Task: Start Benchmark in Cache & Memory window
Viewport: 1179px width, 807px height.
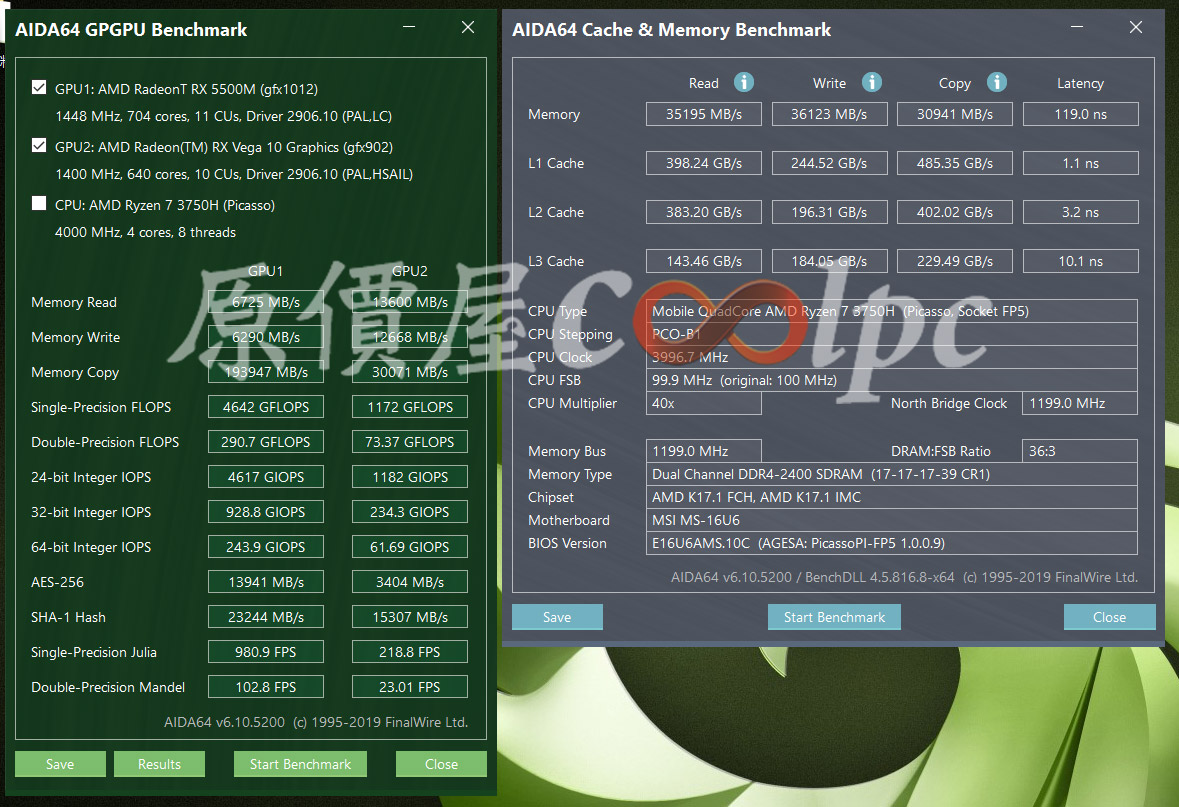Action: (835, 617)
